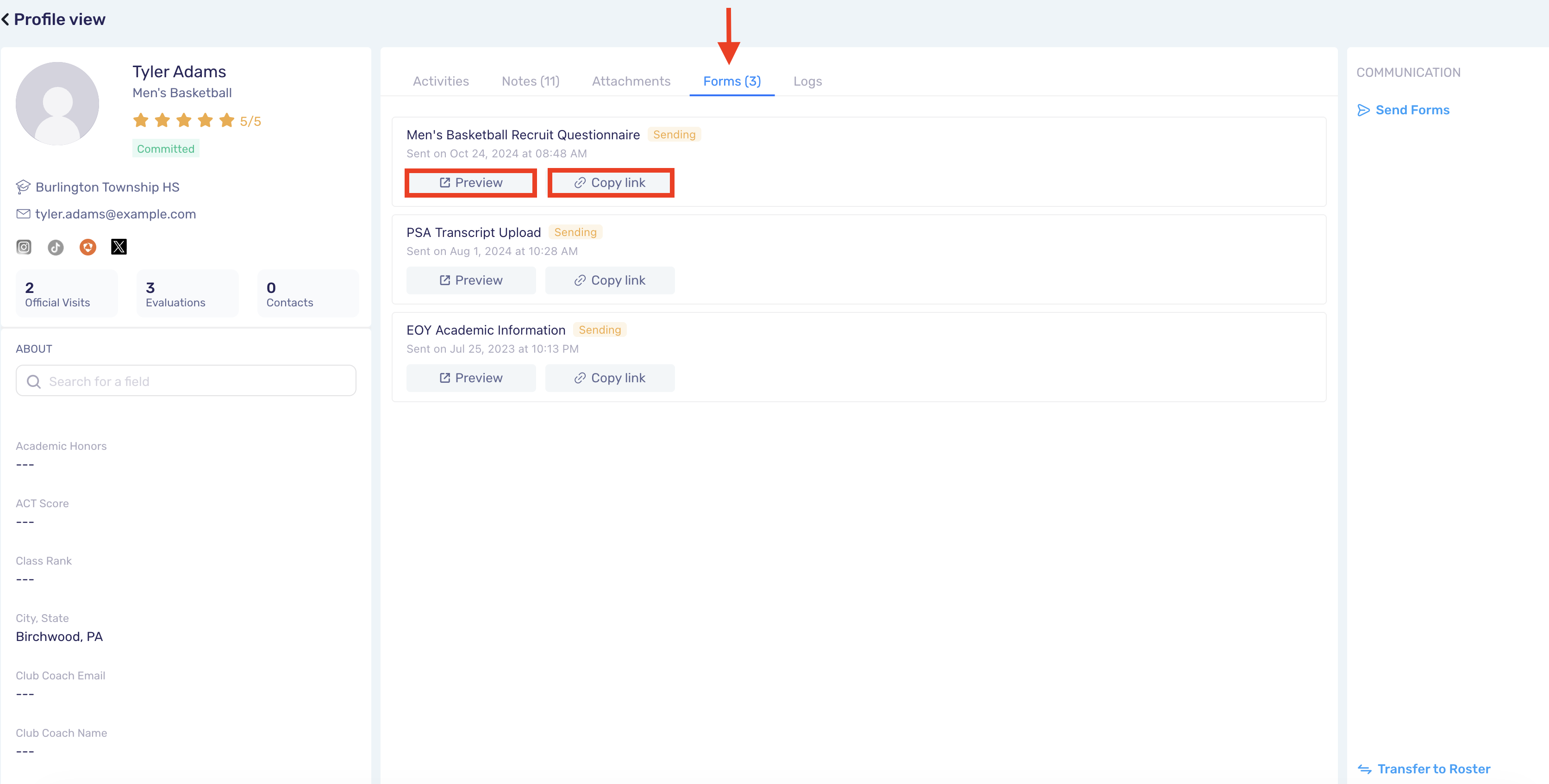The height and width of the screenshot is (784, 1549).
Task: Preview Men's Basketball Recruit Questionnaire form
Action: click(471, 183)
